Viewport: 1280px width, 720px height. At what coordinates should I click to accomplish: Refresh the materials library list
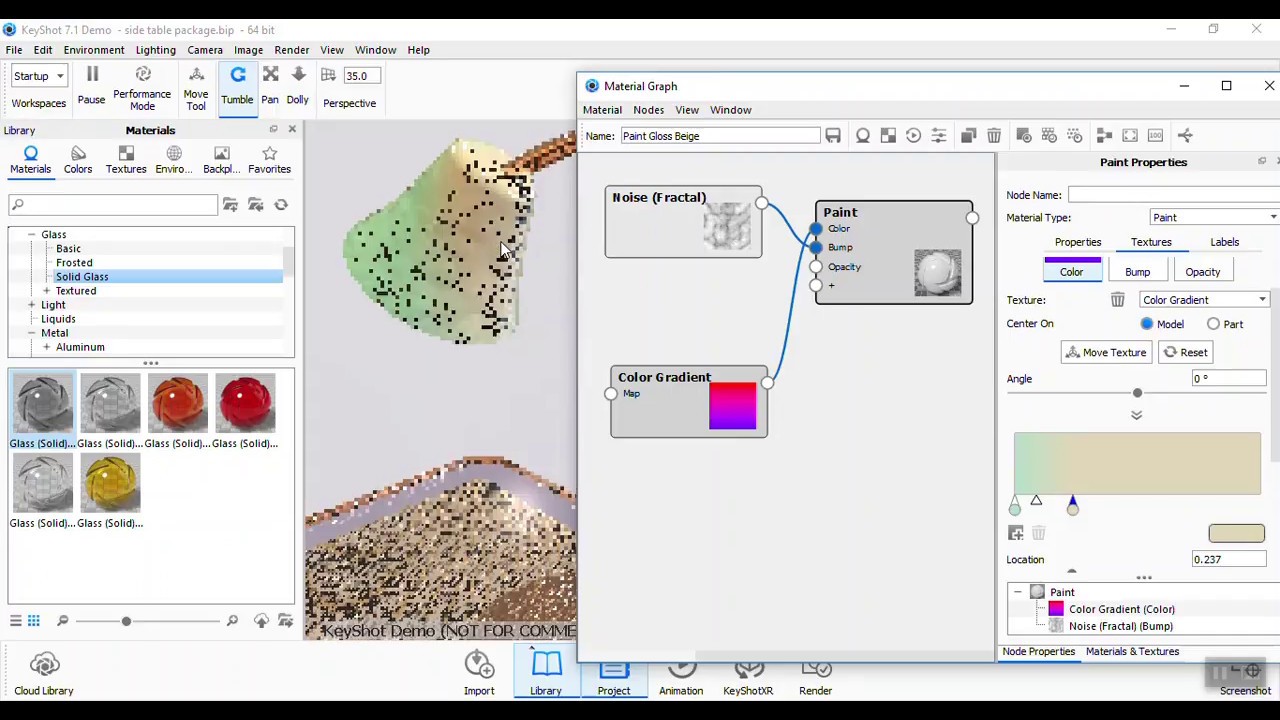[x=281, y=204]
